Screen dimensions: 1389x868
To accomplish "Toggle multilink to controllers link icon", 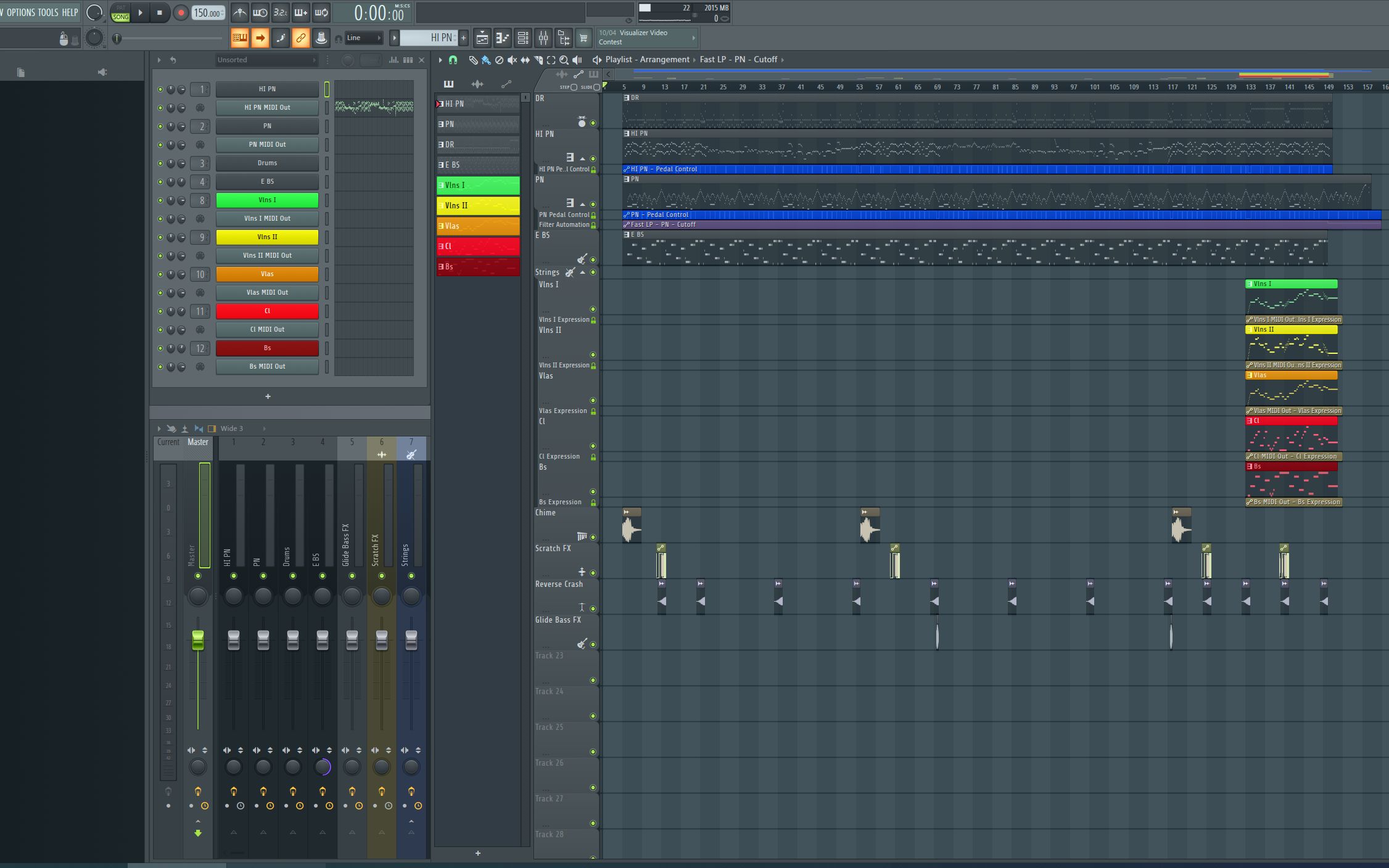I will pos(301,38).
